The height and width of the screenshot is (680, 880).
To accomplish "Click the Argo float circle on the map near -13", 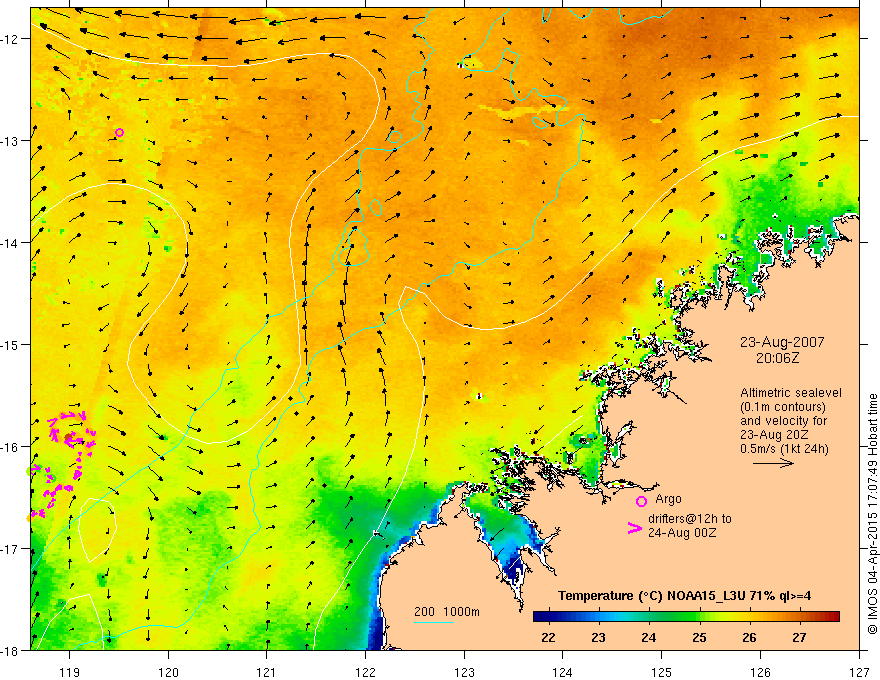I will (120, 132).
